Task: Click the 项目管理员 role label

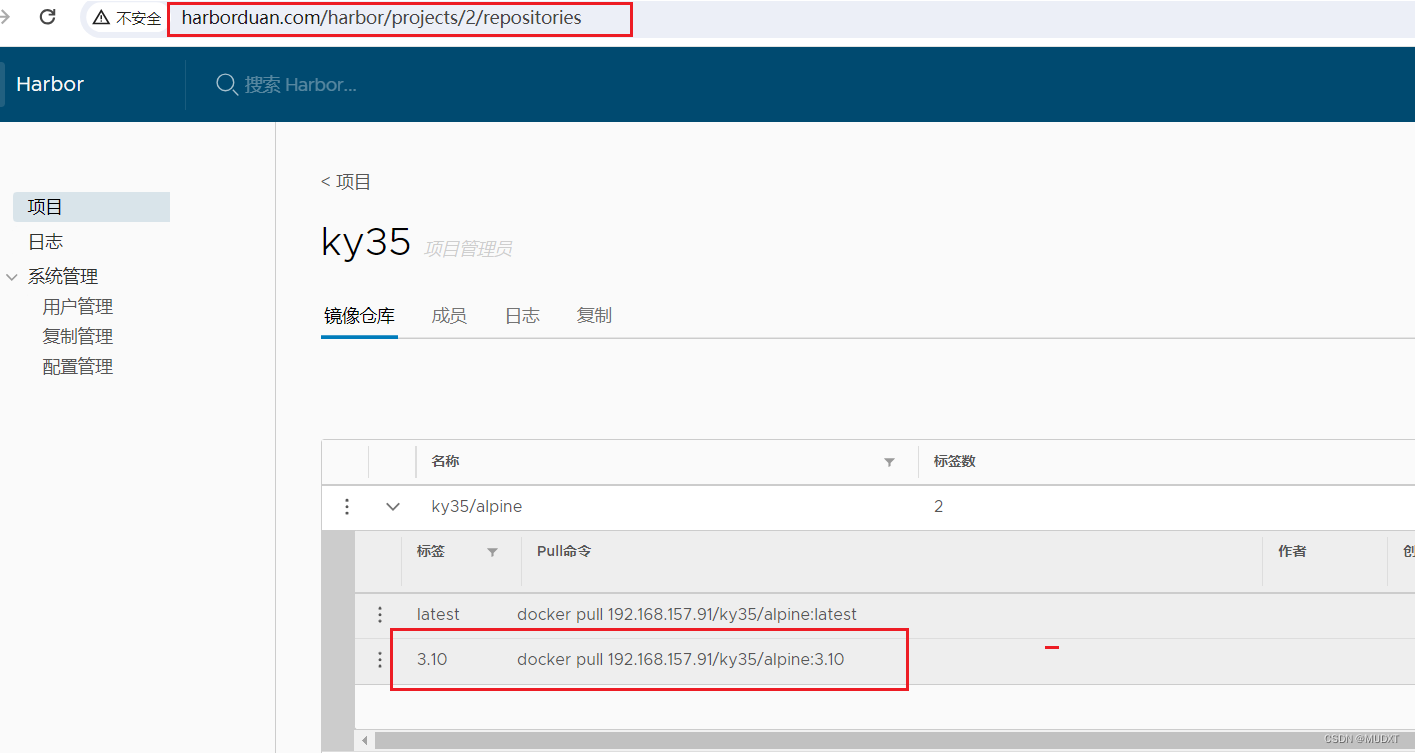Action: pyautogui.click(x=468, y=249)
